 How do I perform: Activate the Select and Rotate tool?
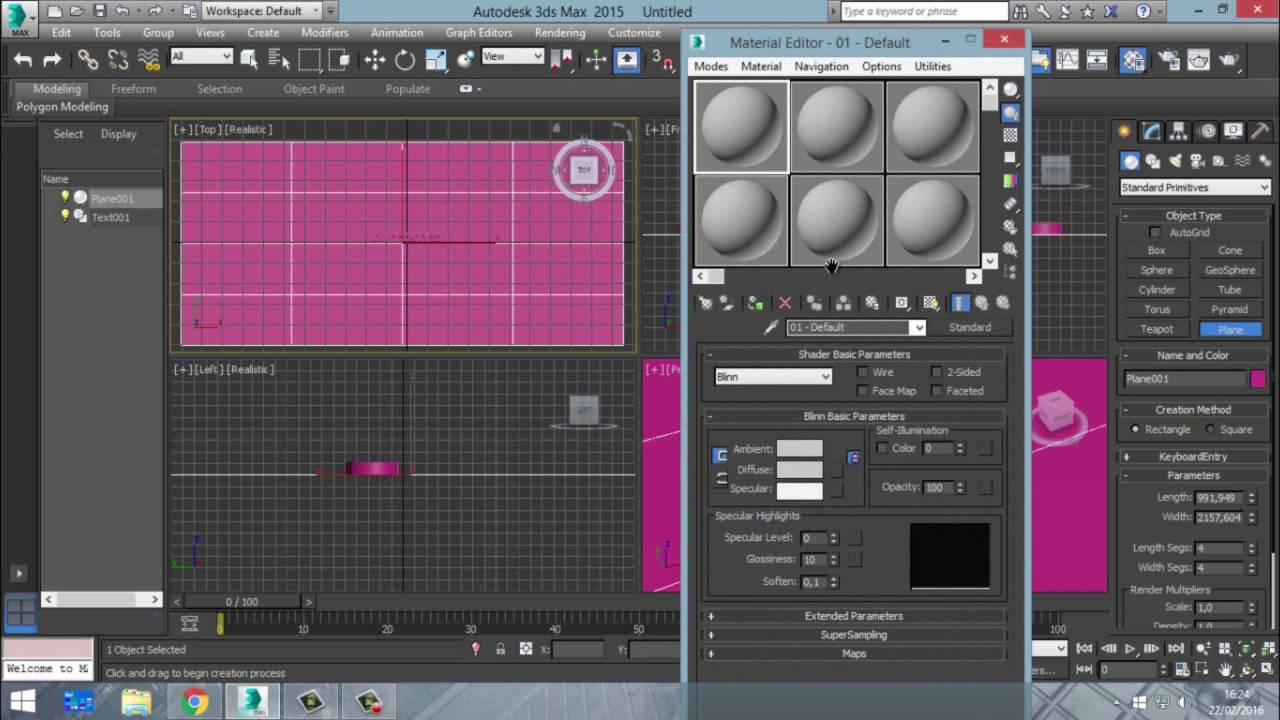coord(405,60)
